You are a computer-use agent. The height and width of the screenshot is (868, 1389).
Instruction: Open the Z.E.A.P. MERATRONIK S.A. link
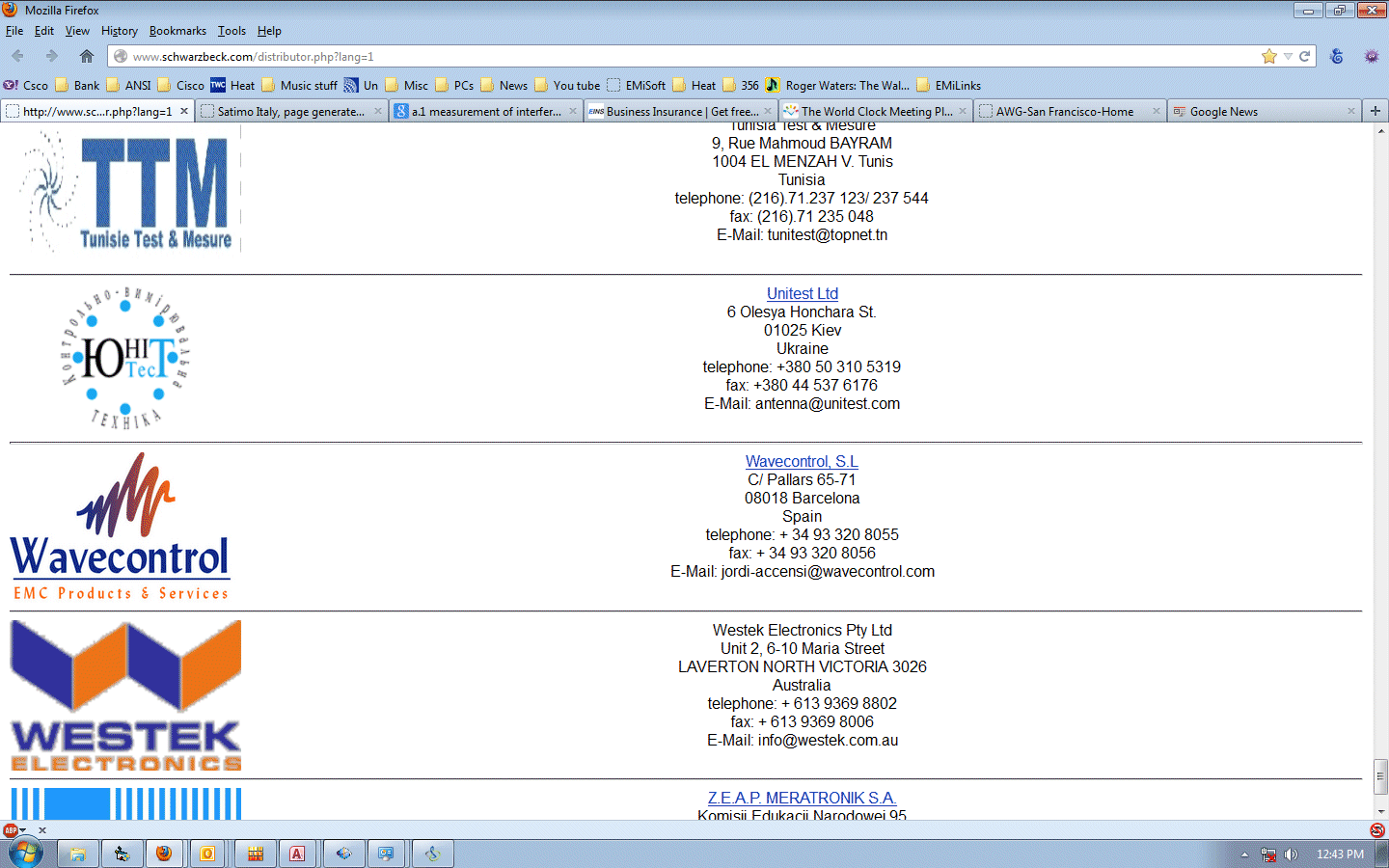click(x=803, y=799)
